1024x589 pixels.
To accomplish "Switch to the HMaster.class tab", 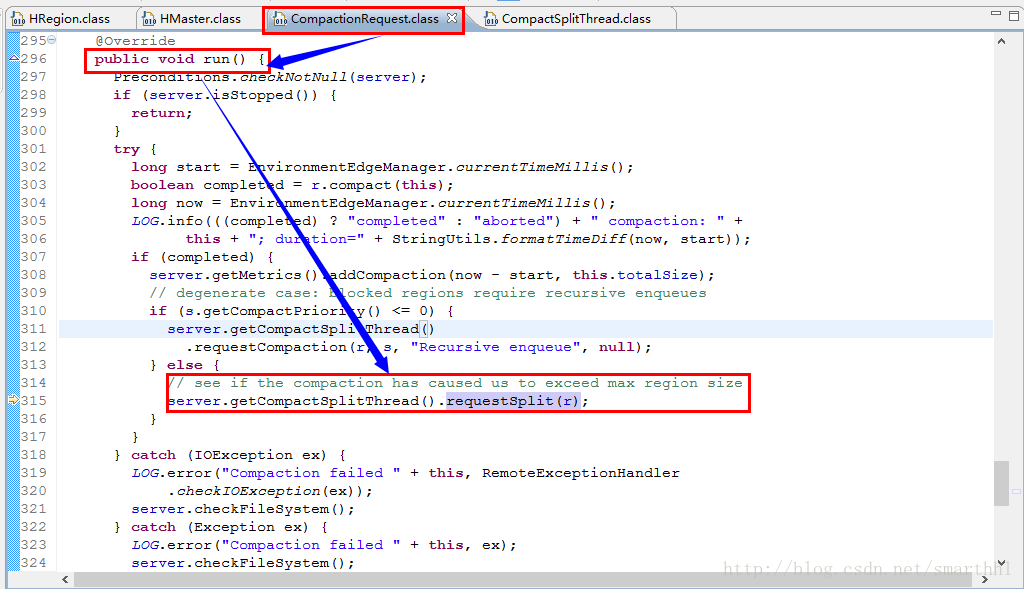I will point(200,19).
